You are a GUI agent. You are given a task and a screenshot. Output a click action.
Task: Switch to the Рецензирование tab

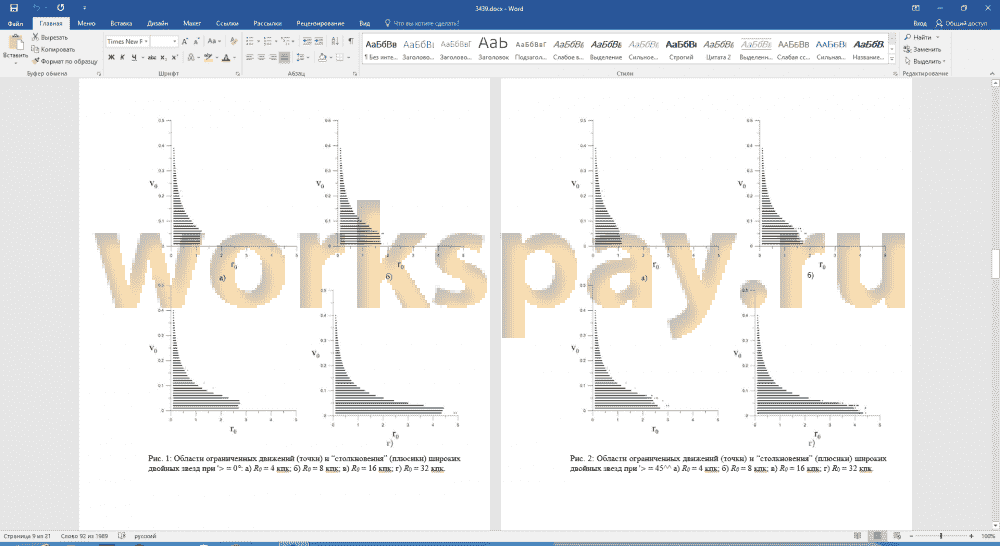pos(320,24)
